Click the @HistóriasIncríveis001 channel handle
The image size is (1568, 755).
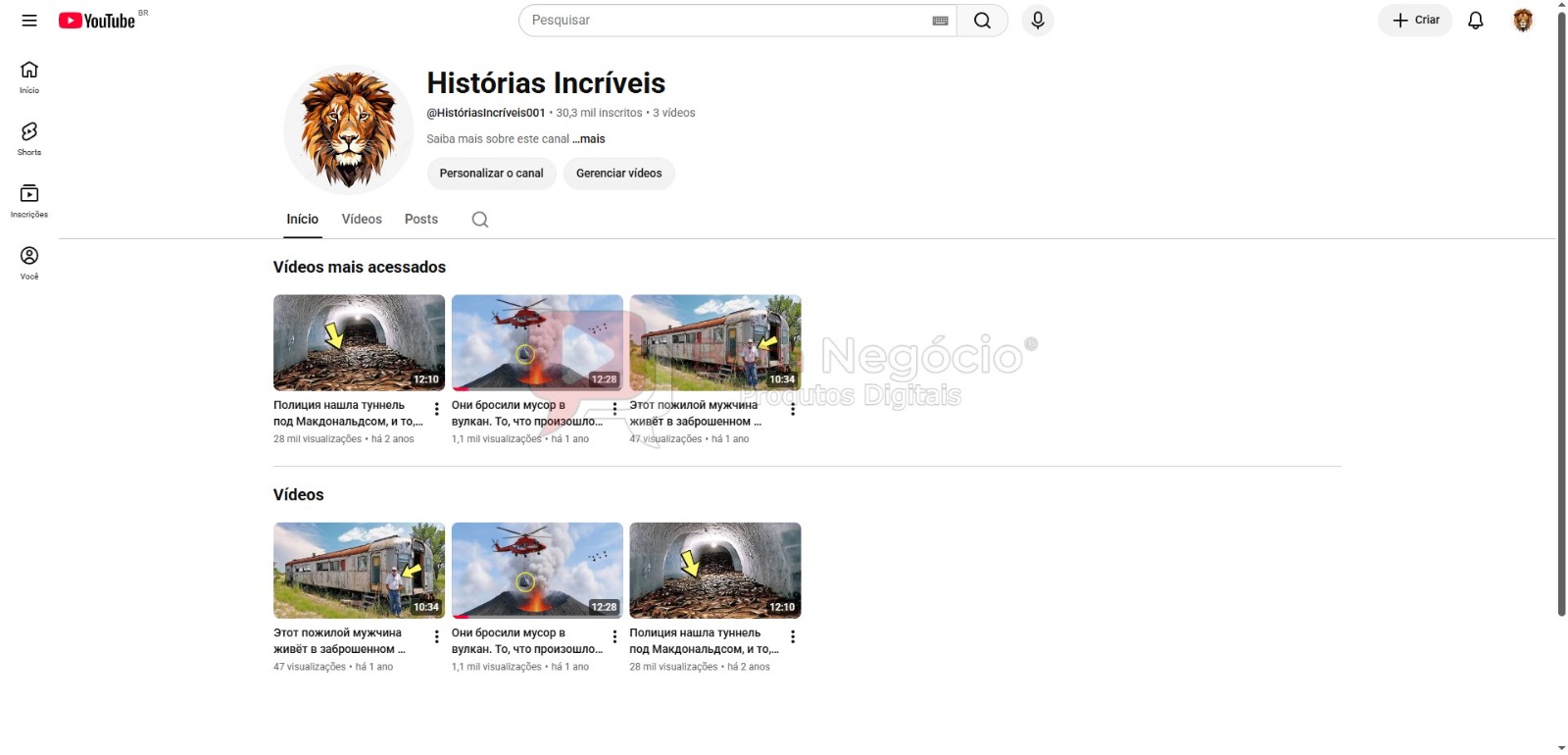(486, 113)
